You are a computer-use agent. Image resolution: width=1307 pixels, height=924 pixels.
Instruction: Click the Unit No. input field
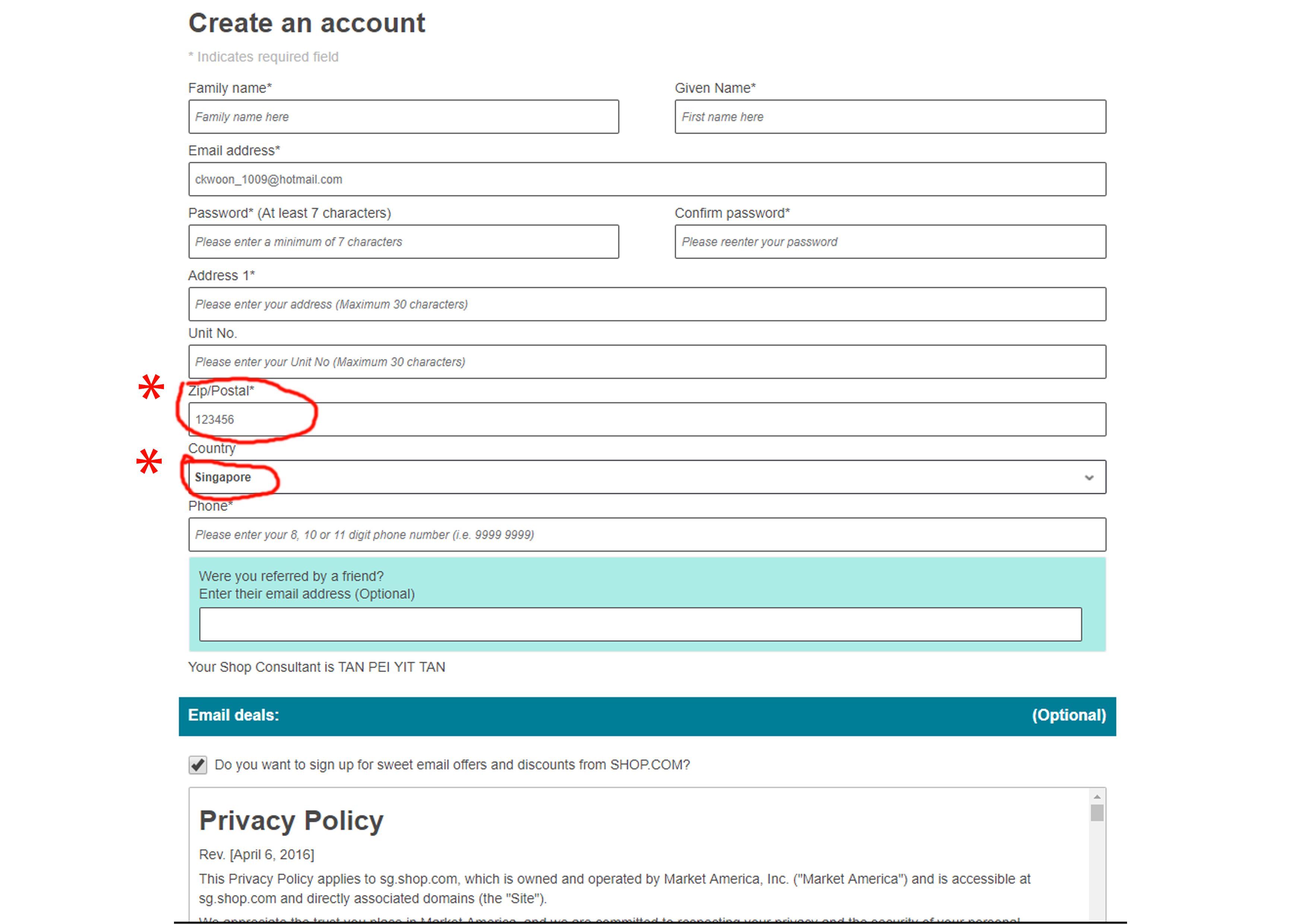(x=647, y=361)
